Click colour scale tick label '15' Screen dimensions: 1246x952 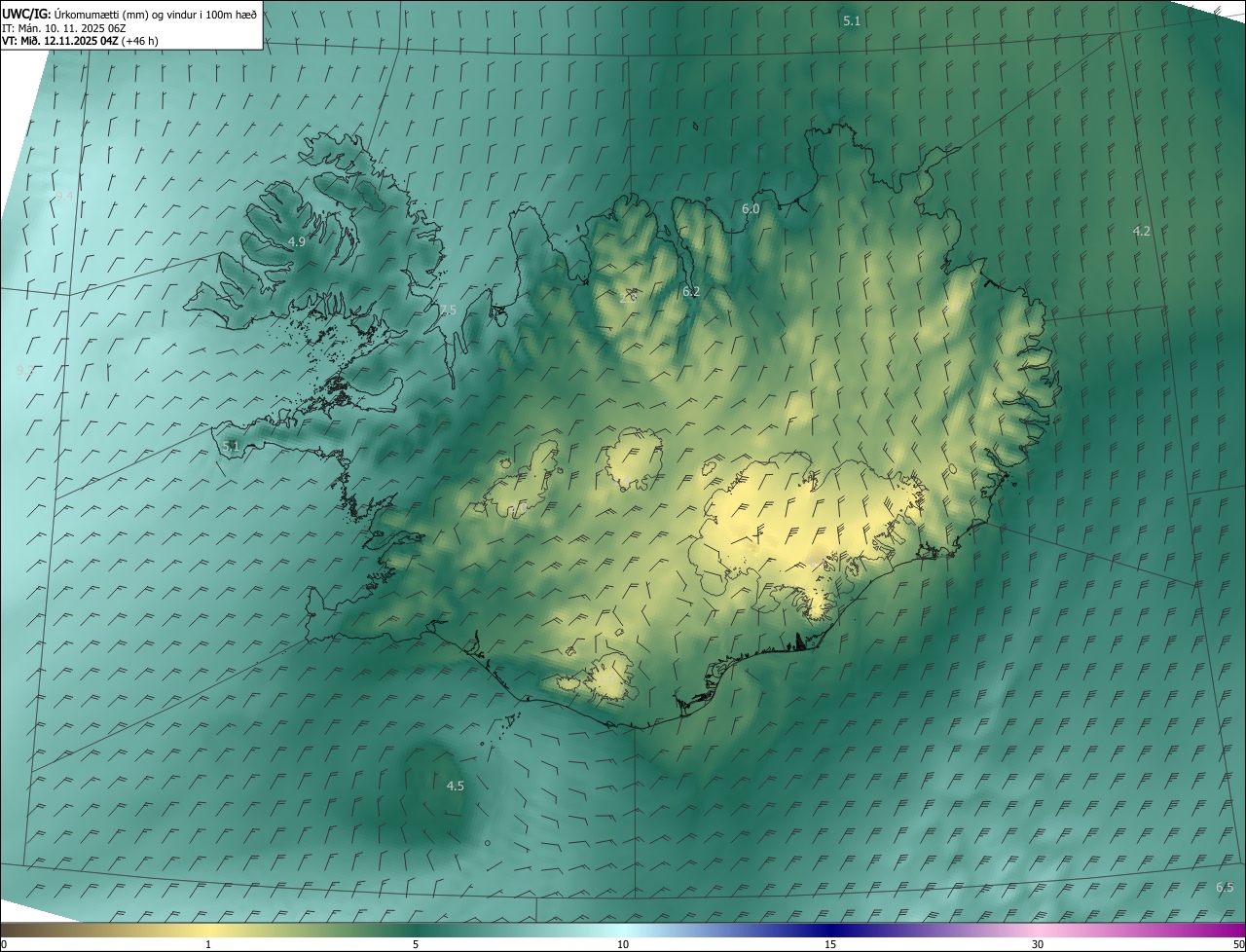[830, 944]
